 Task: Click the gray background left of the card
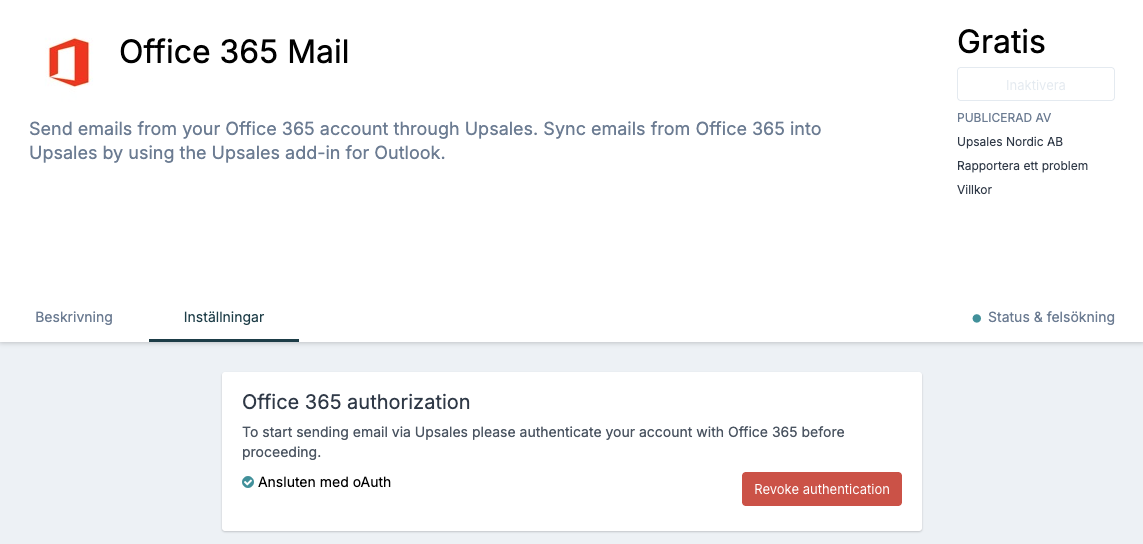[109, 445]
